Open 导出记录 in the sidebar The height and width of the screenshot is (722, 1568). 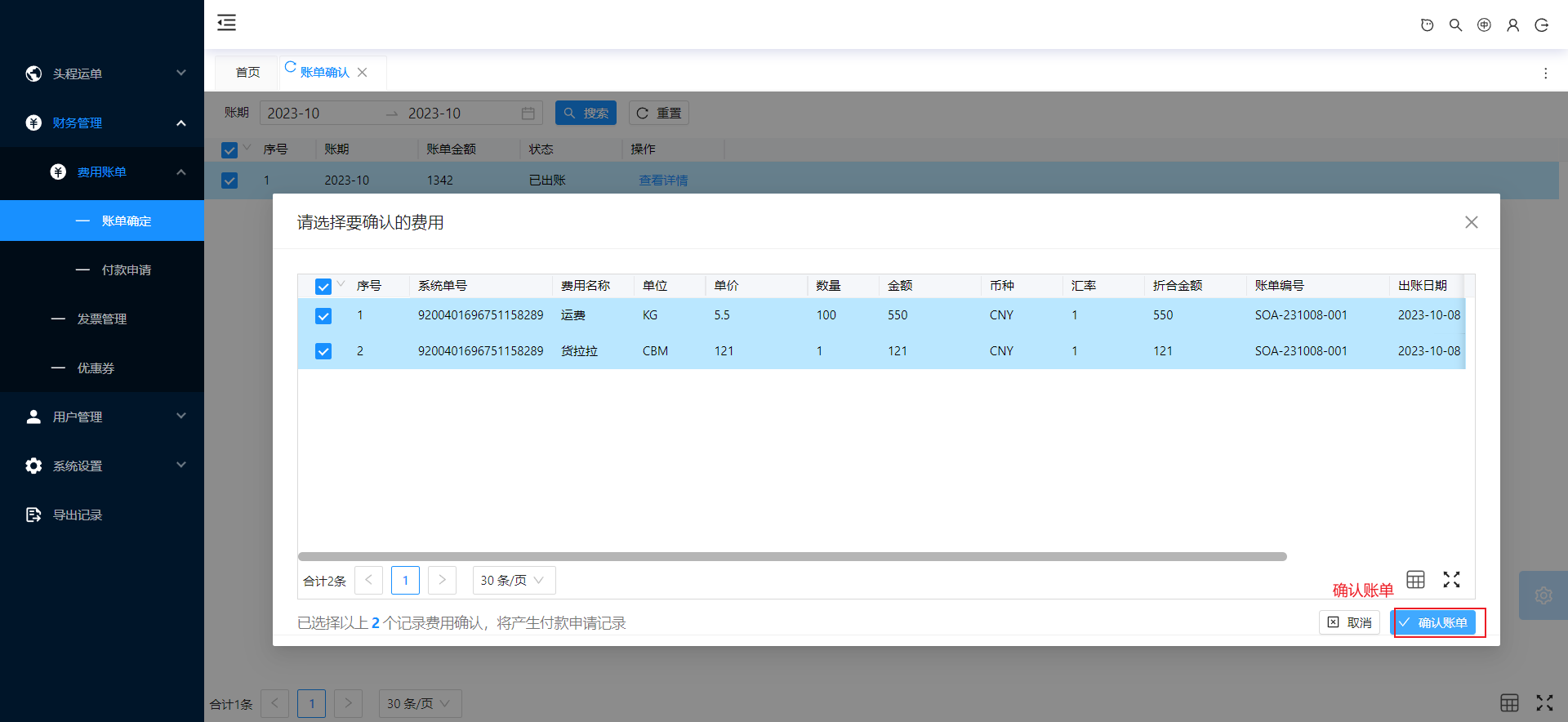tap(102, 515)
